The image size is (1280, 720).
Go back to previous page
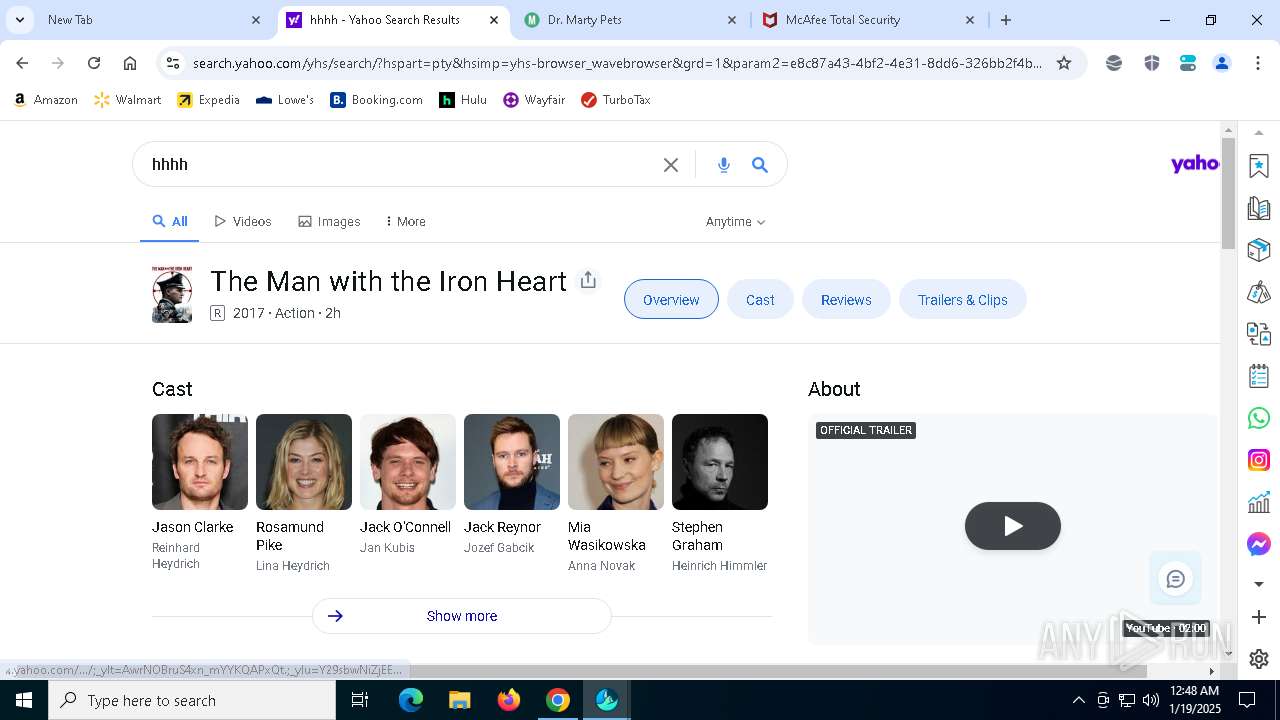(22, 63)
